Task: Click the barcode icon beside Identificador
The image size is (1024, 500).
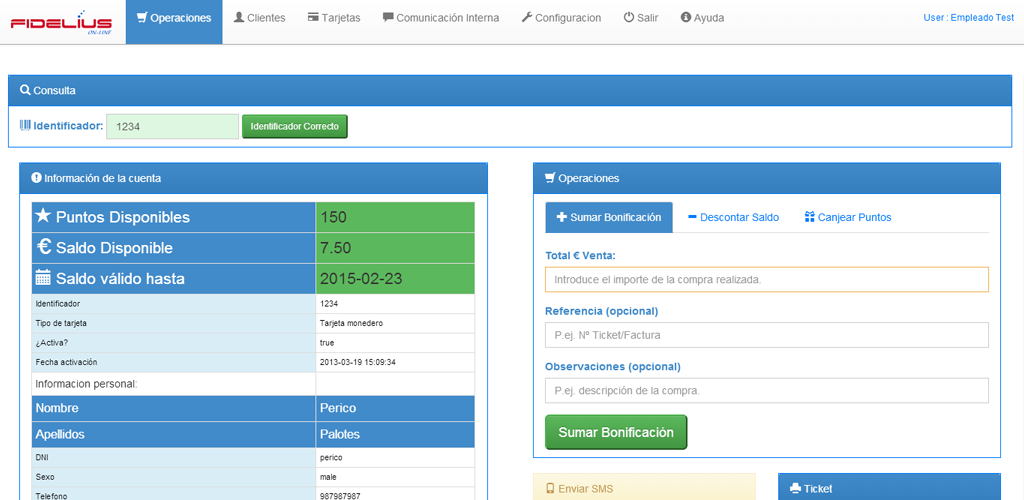Action: [25, 125]
